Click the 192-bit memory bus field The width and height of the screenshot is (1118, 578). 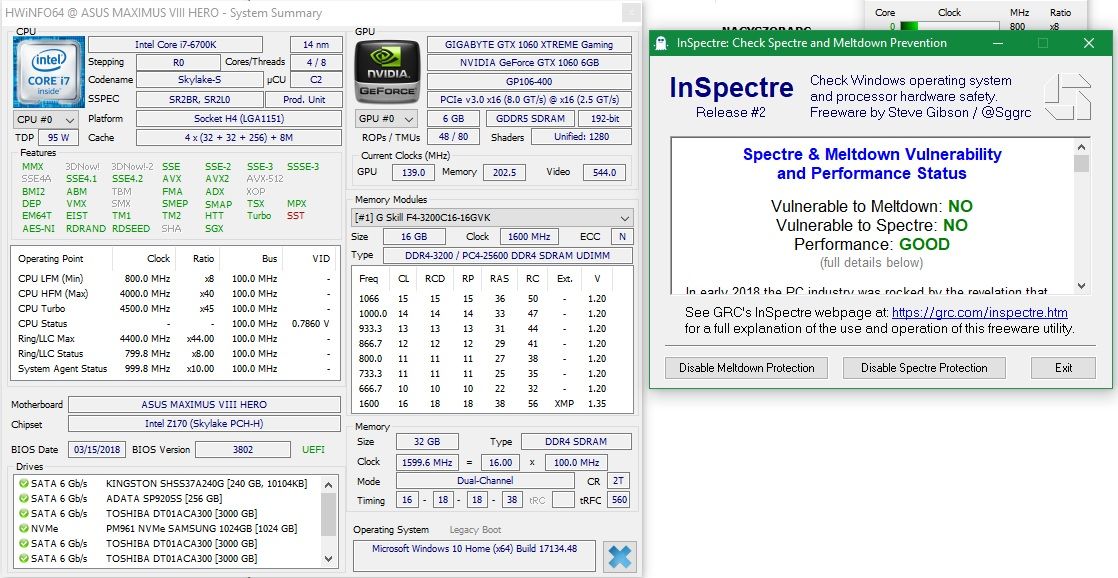pyautogui.click(x=605, y=119)
